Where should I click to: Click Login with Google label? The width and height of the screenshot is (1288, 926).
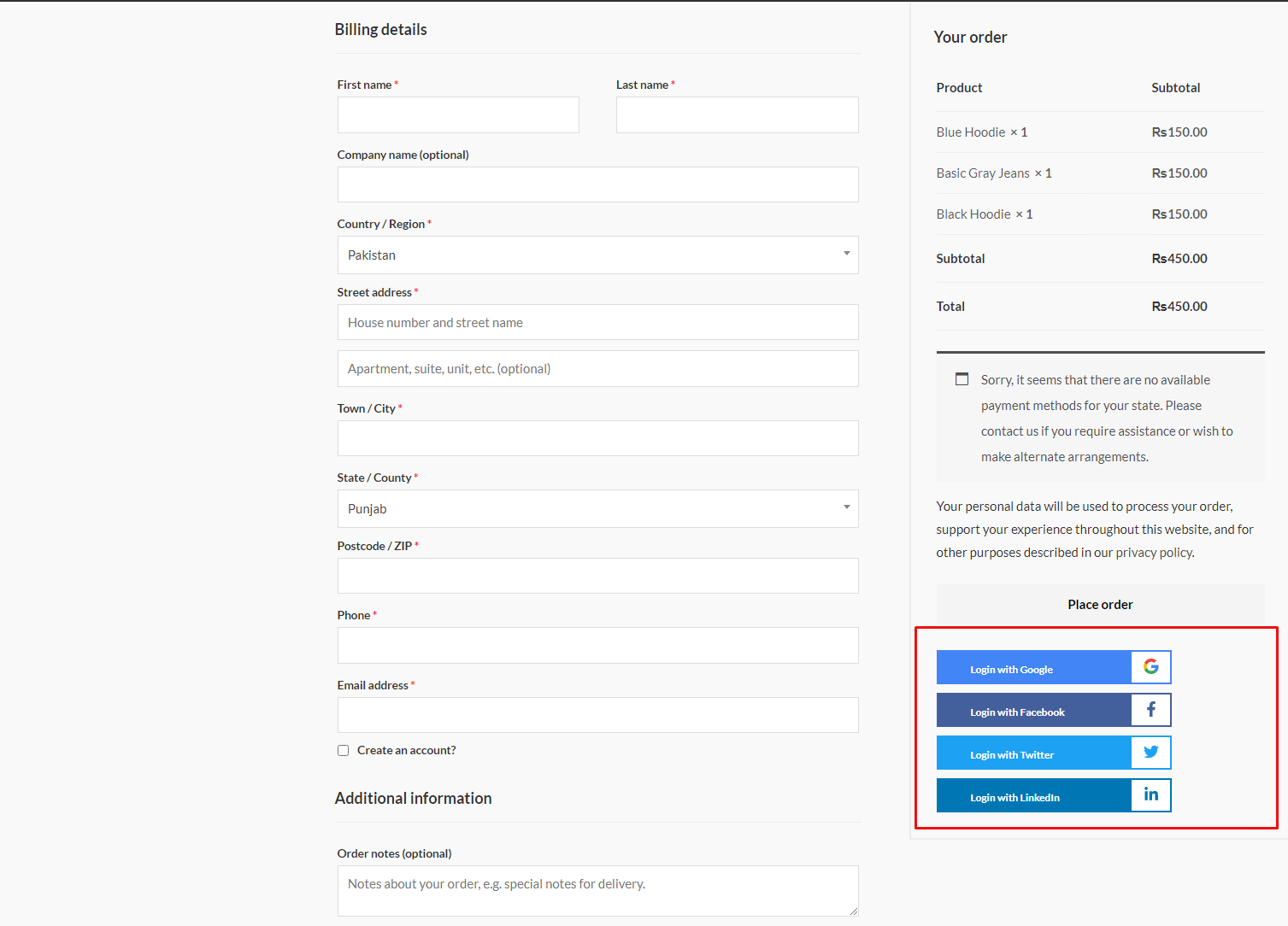tap(1011, 670)
